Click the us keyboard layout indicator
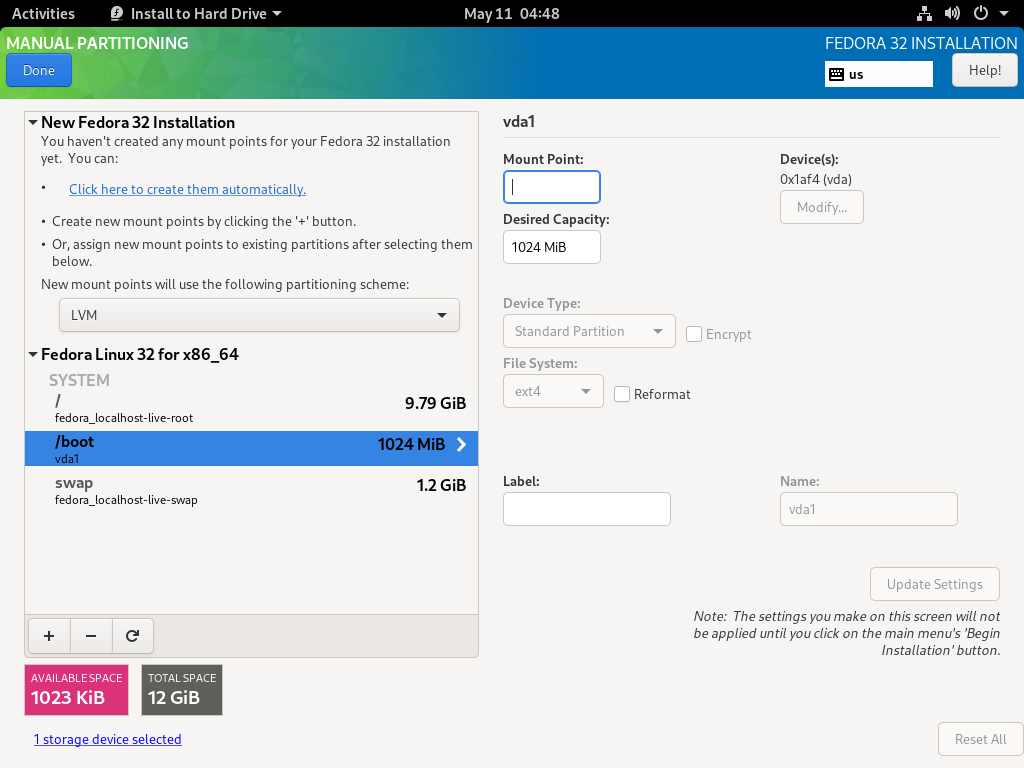The height and width of the screenshot is (768, 1024). coord(878,74)
